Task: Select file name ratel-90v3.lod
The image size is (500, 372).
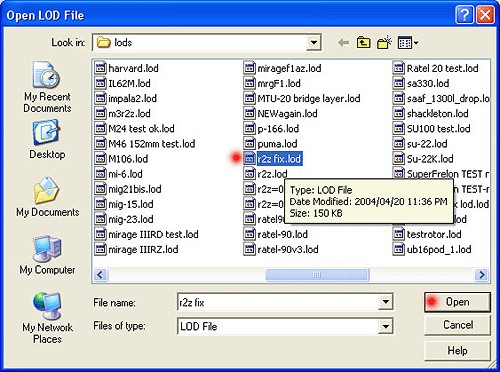Action: coord(288,250)
